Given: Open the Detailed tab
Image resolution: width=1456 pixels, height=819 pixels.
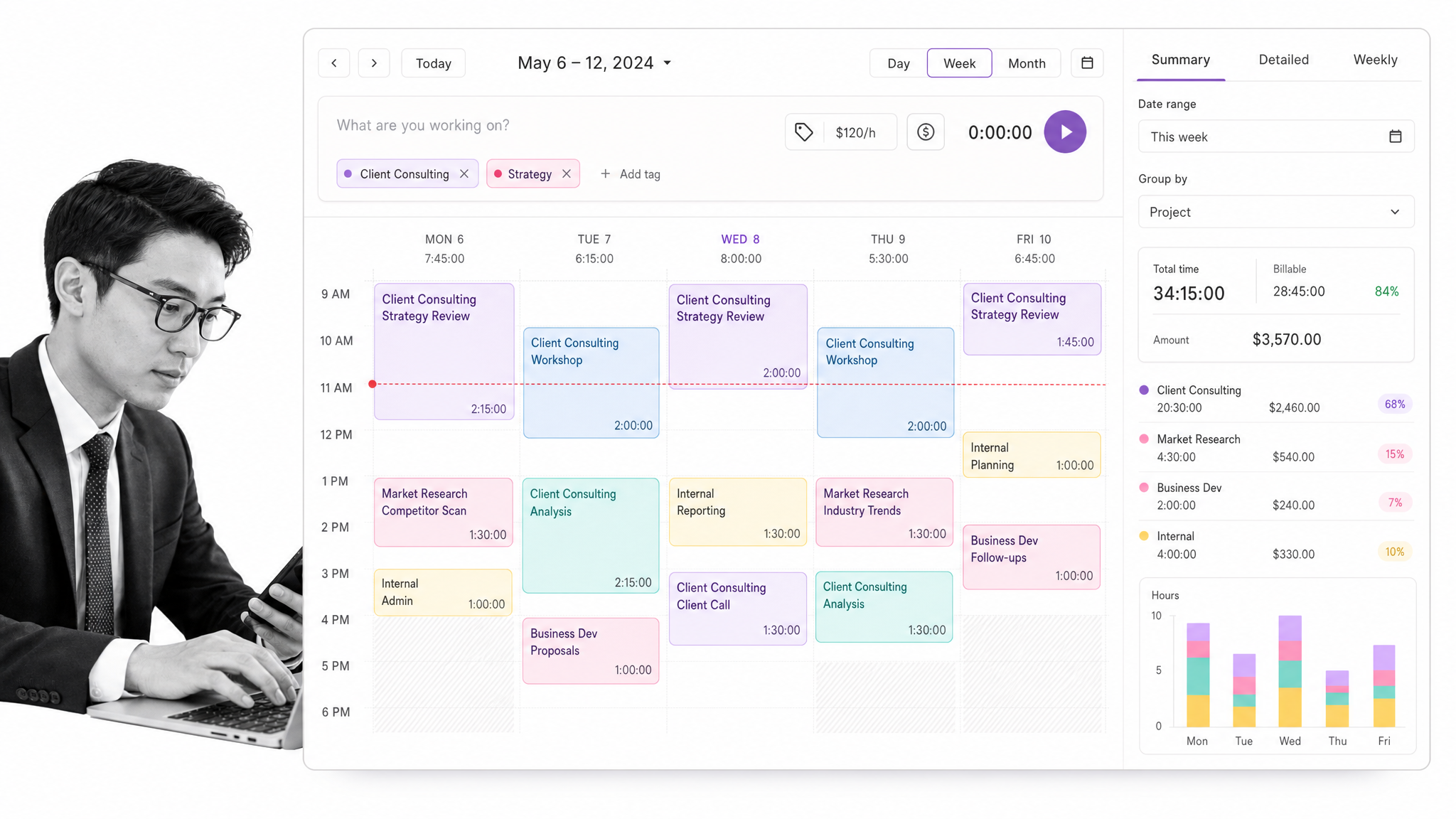Looking at the screenshot, I should [1283, 60].
